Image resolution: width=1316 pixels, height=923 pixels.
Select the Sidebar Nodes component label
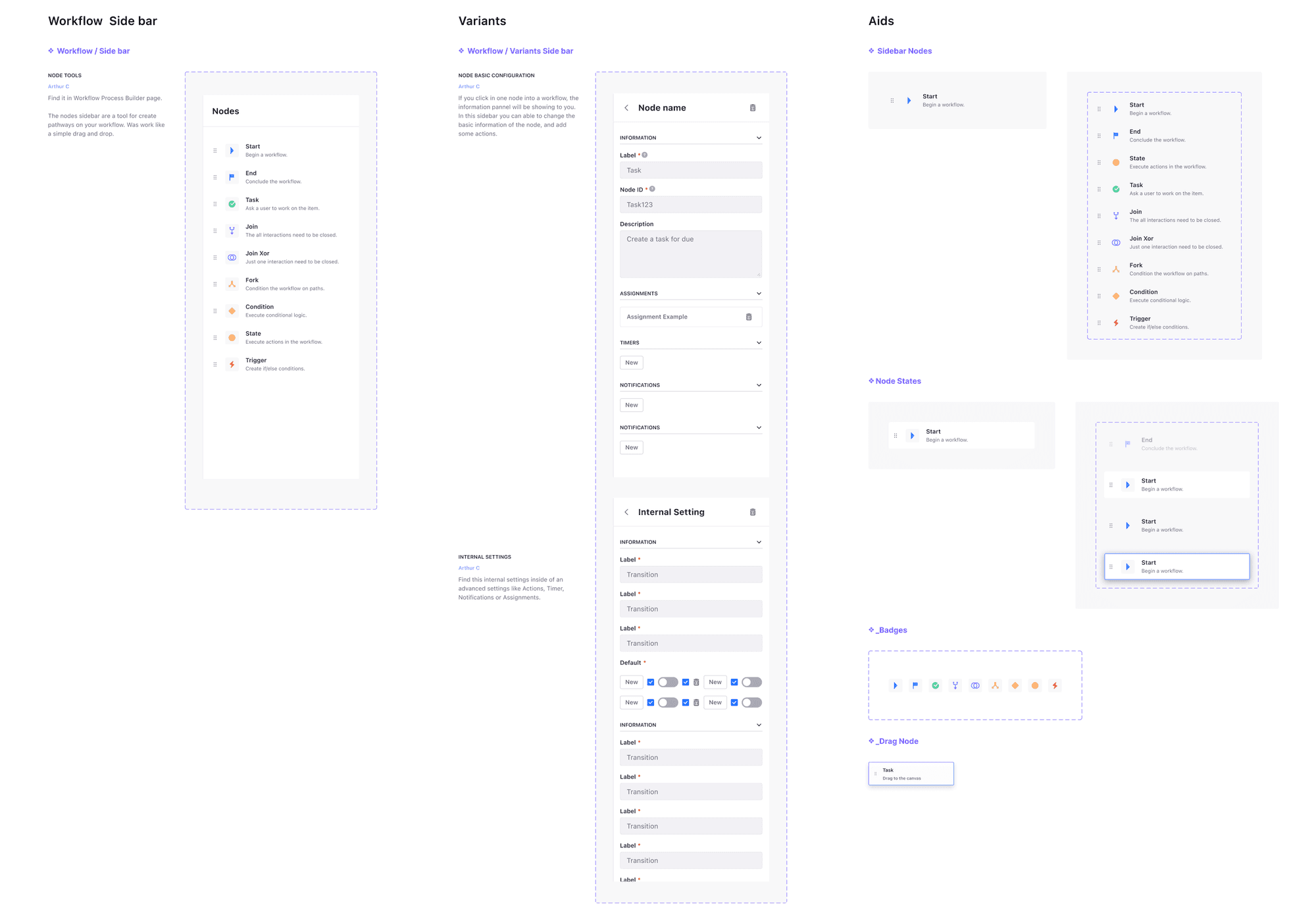point(904,51)
